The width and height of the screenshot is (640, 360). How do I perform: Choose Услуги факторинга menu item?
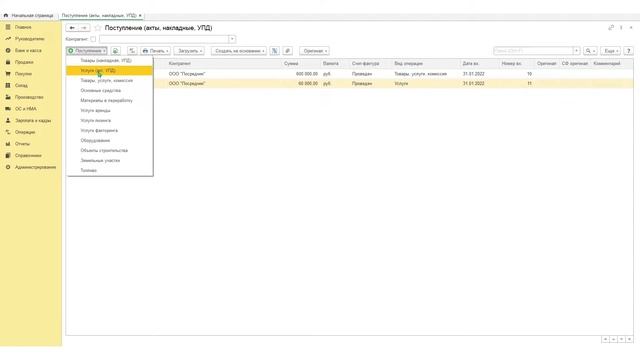point(110,131)
